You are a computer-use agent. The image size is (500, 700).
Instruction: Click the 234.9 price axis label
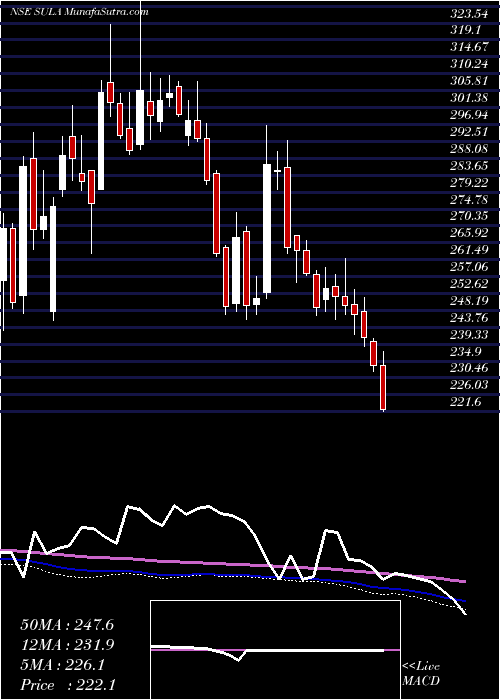[x=465, y=351]
